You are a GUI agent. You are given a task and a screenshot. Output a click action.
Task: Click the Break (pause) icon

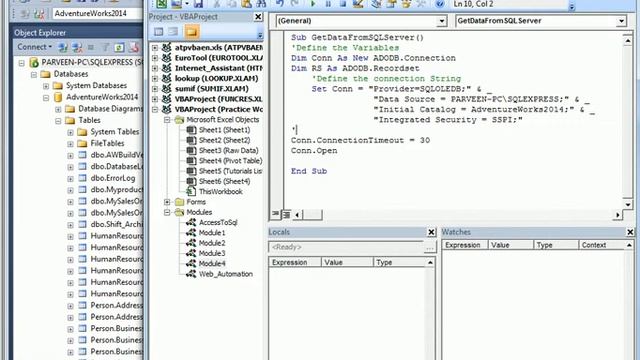pyautogui.click(x=328, y=4)
